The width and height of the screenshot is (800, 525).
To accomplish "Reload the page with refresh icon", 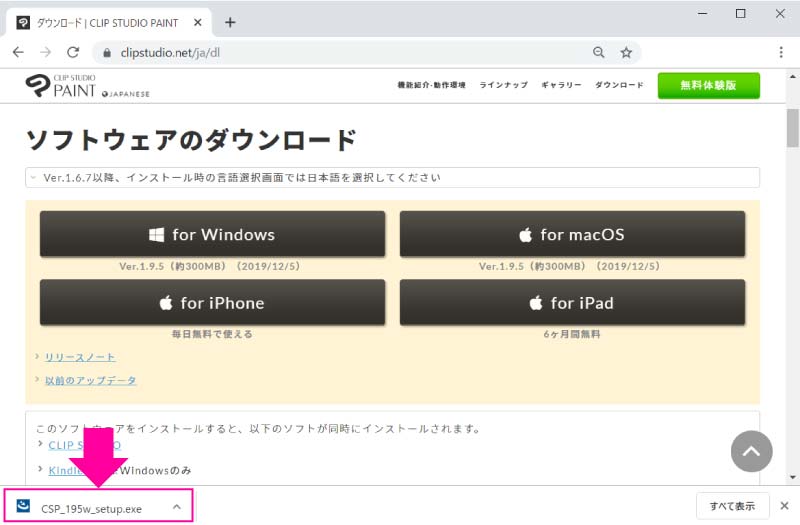I will 73,52.
